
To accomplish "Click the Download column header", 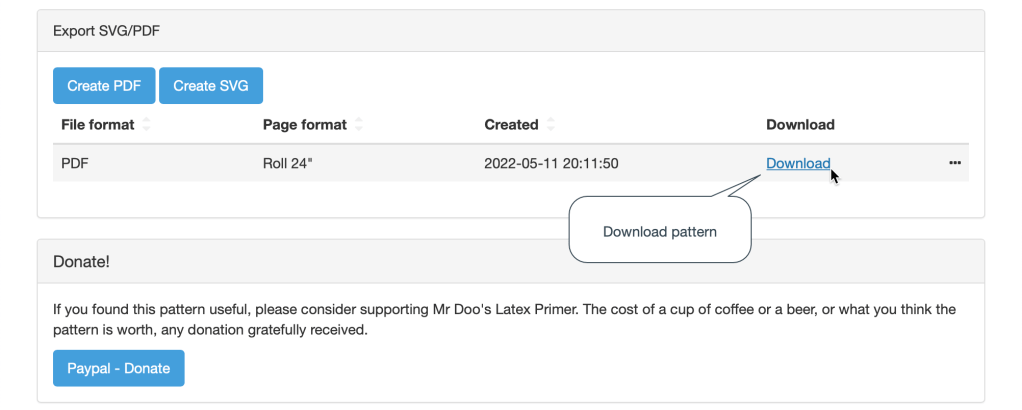I will 800,125.
